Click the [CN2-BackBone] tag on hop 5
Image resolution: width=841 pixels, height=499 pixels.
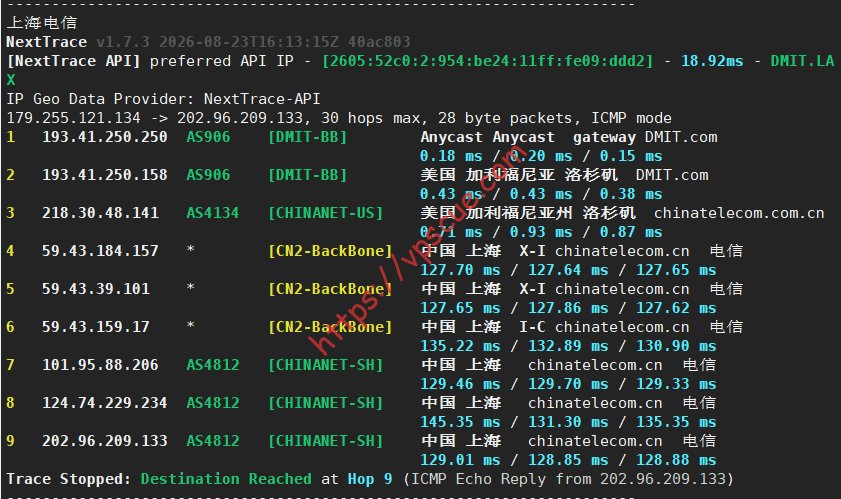point(330,289)
